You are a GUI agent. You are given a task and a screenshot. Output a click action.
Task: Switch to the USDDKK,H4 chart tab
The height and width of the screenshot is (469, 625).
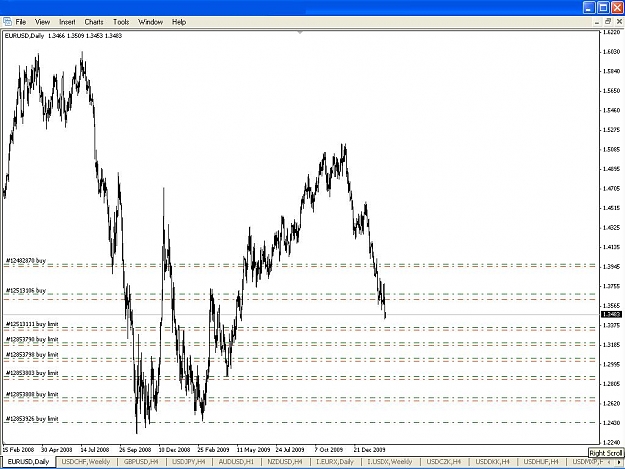click(492, 461)
